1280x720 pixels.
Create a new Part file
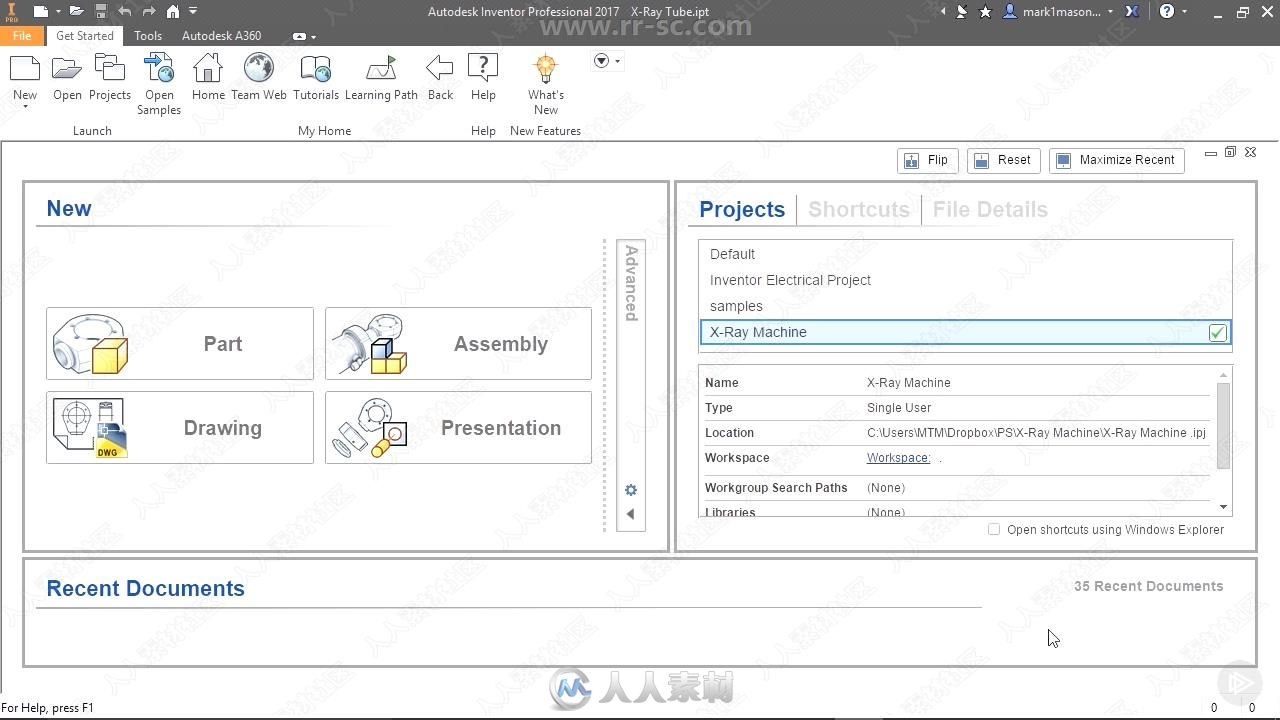180,344
